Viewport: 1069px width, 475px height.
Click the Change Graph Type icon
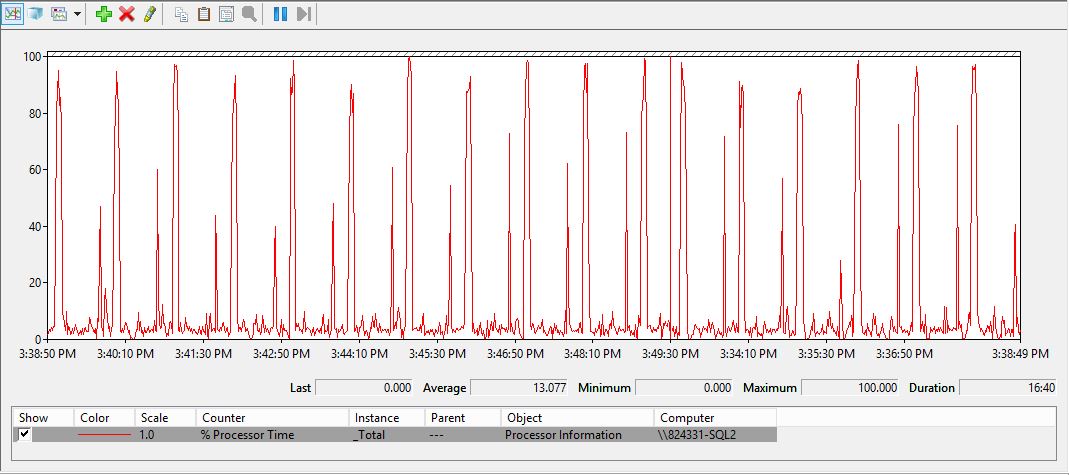tap(59, 14)
